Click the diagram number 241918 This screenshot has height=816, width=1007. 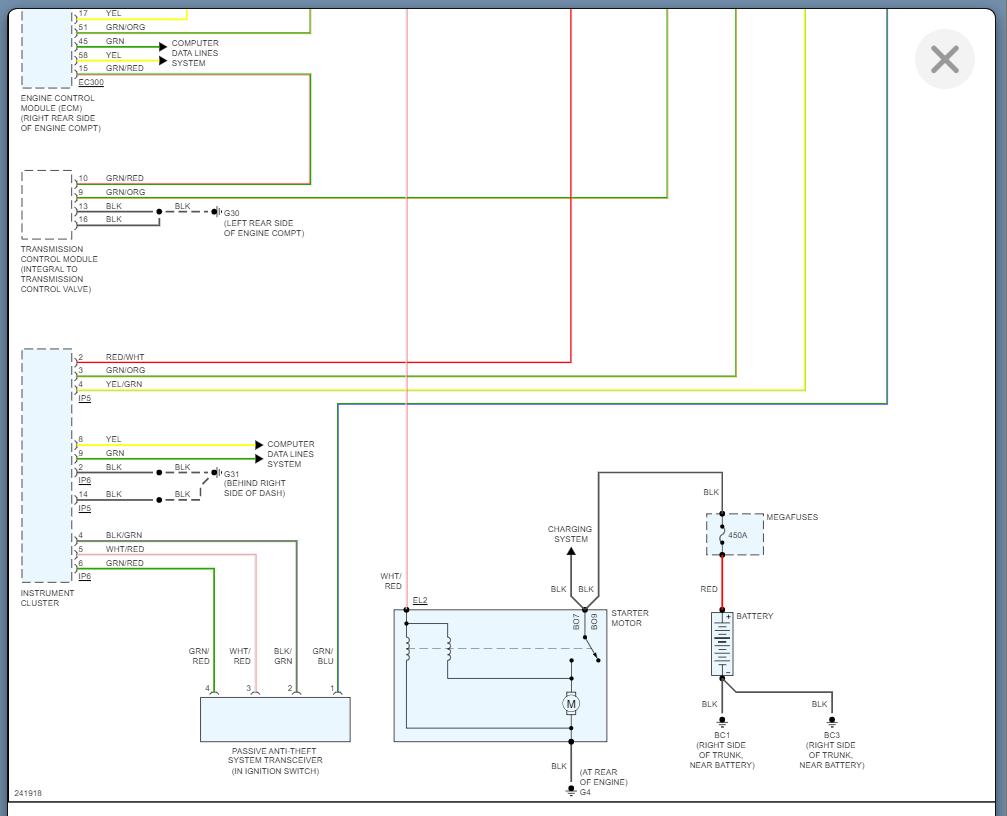click(x=28, y=793)
